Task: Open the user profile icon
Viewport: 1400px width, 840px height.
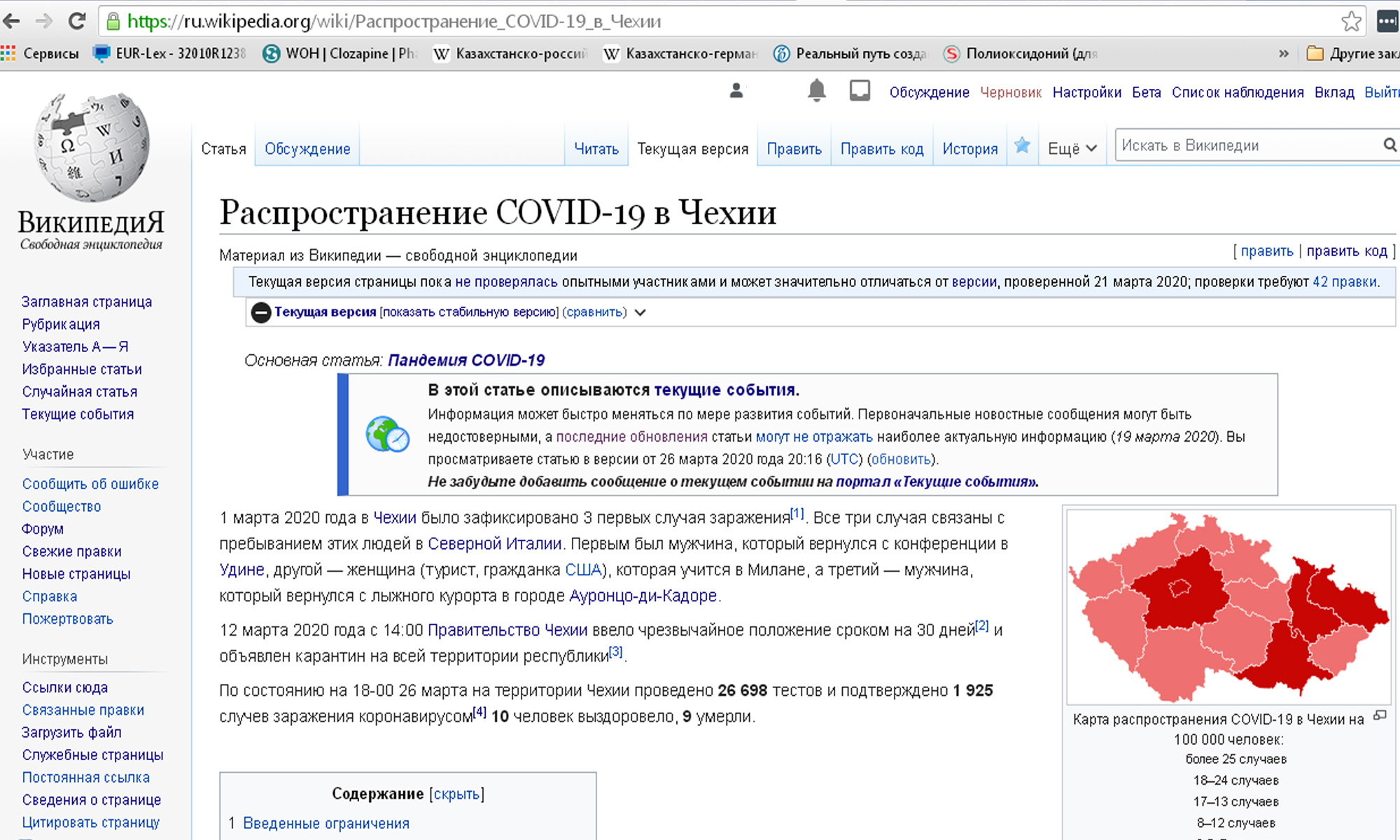Action: click(x=736, y=91)
